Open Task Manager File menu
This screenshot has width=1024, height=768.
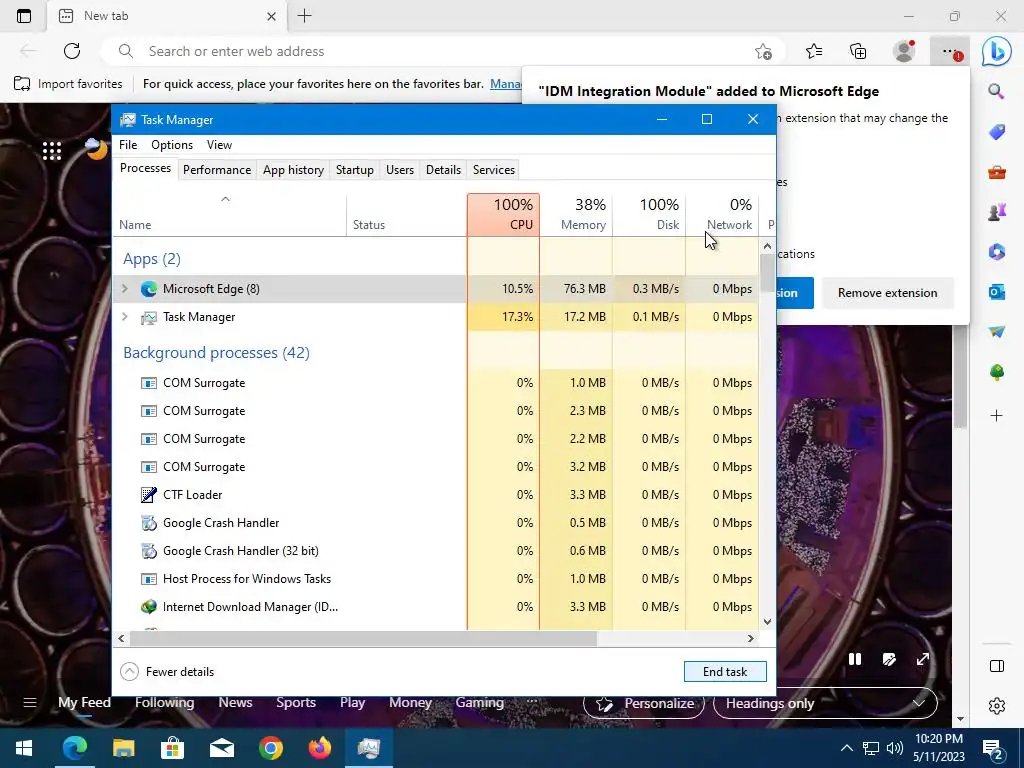tap(128, 145)
